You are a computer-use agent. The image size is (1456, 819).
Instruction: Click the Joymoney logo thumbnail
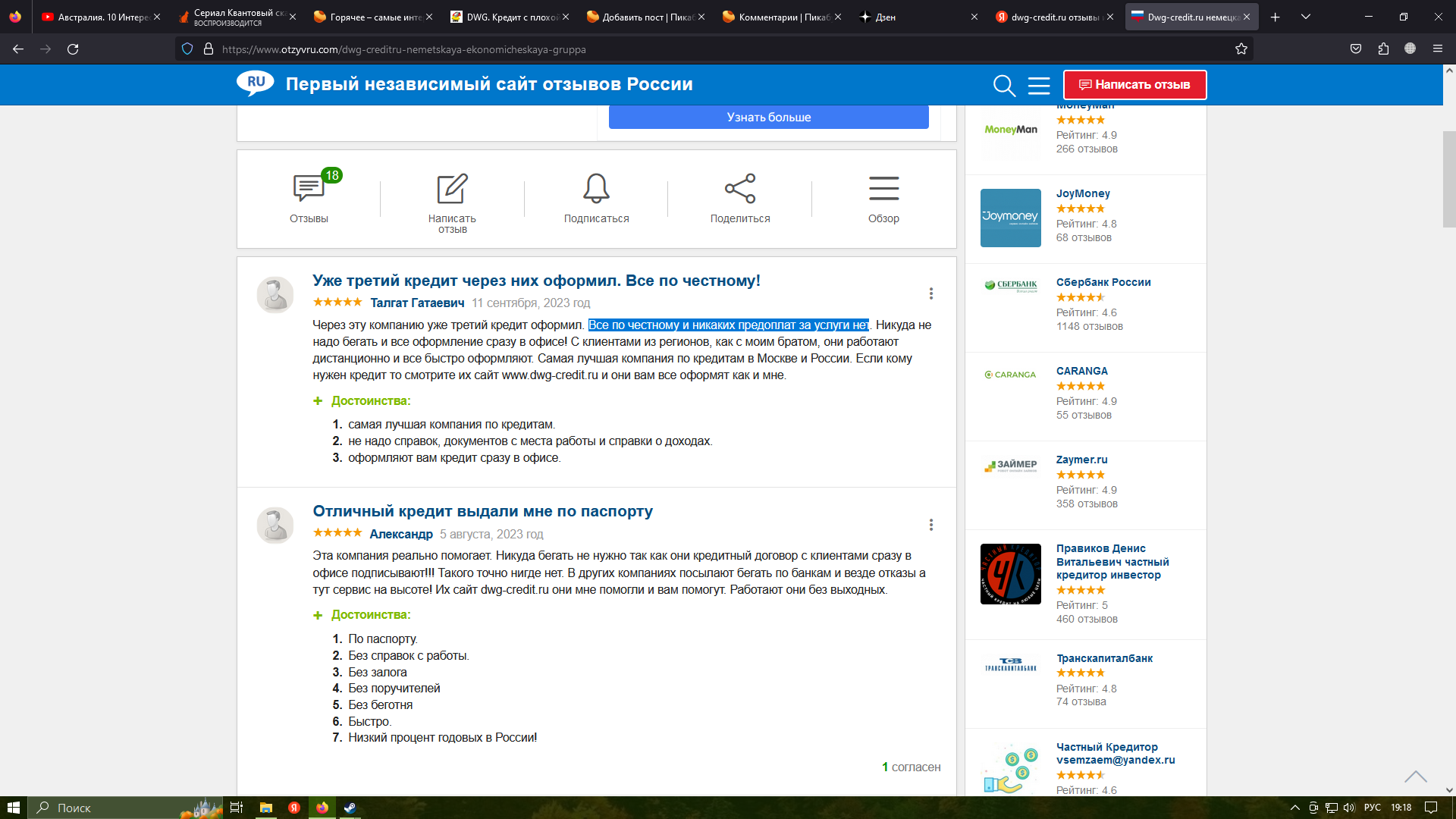tap(1010, 218)
